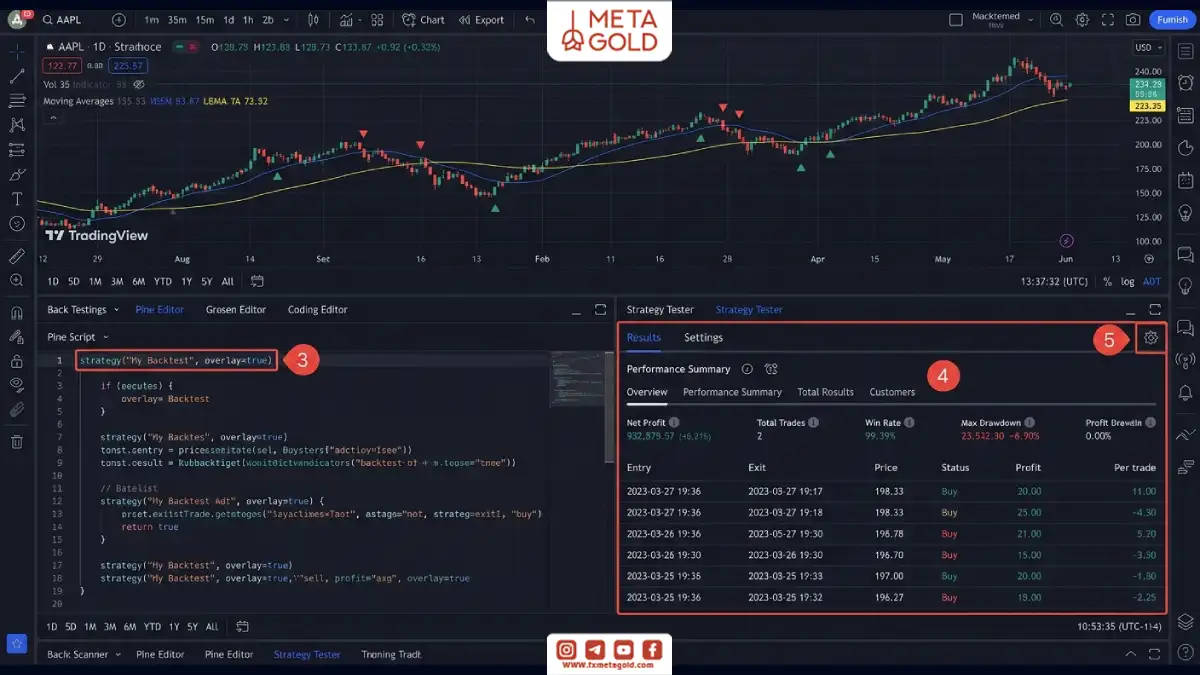
Task: Open the watchlist icon in right sidebar
Action: click(x=1186, y=50)
